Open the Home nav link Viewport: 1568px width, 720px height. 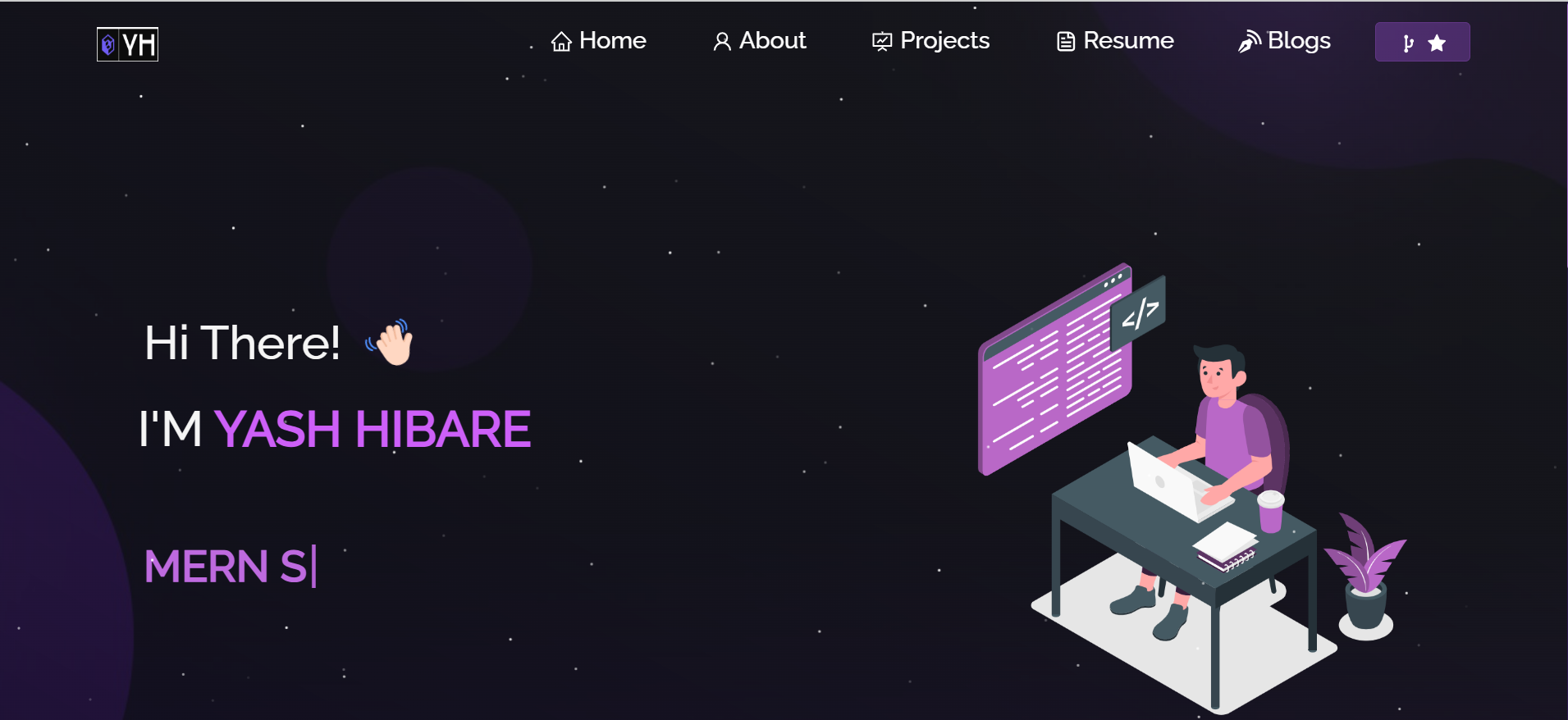(x=598, y=41)
